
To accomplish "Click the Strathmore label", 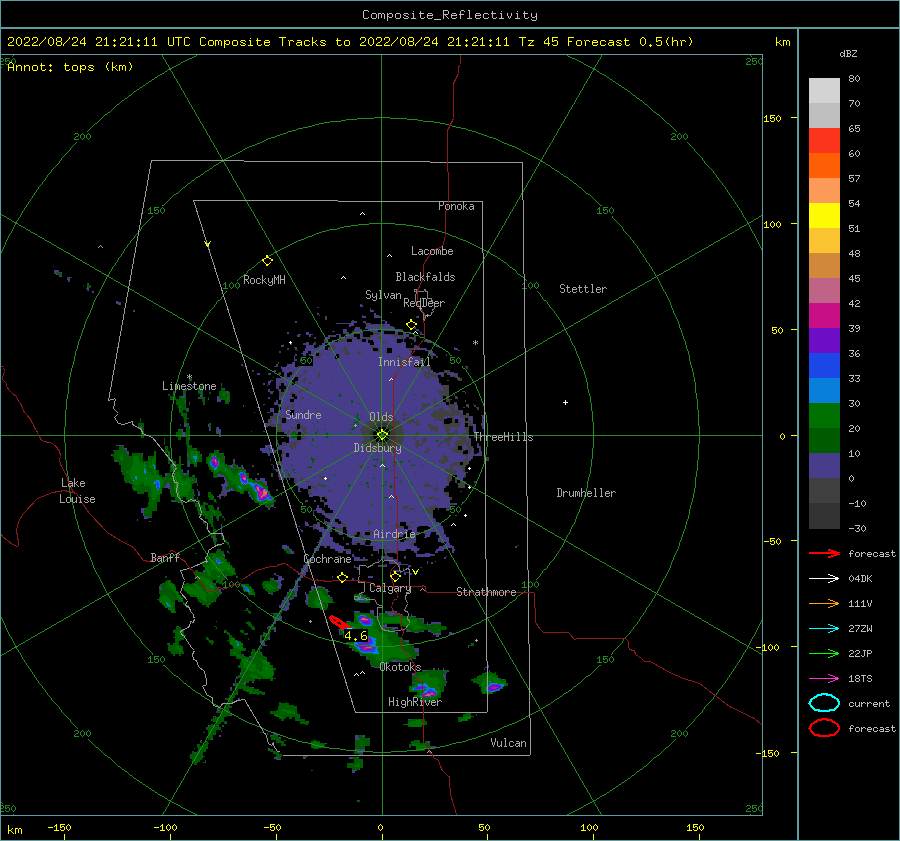I will point(486,592).
